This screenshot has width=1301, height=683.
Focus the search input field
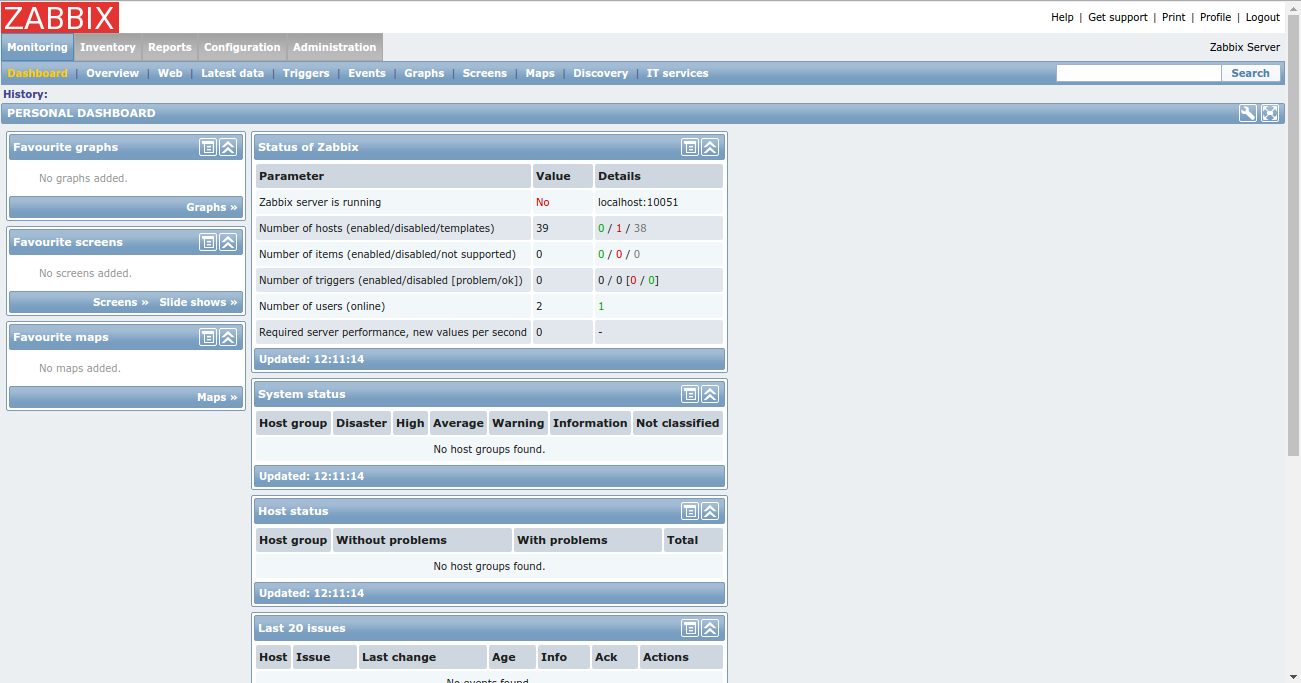1139,73
